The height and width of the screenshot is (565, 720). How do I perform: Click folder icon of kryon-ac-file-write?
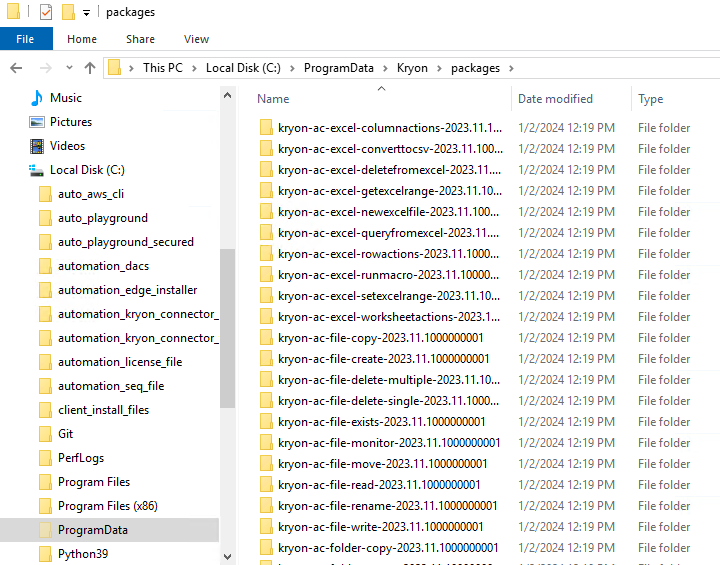coord(266,527)
